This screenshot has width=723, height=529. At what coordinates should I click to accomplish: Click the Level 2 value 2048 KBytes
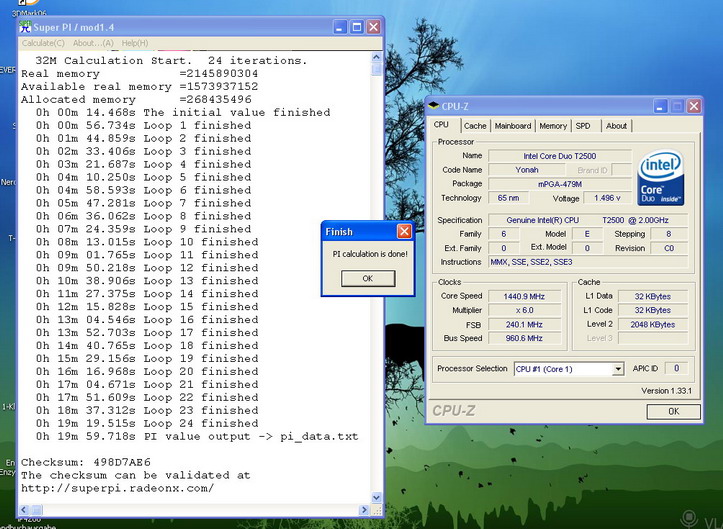tap(652, 325)
